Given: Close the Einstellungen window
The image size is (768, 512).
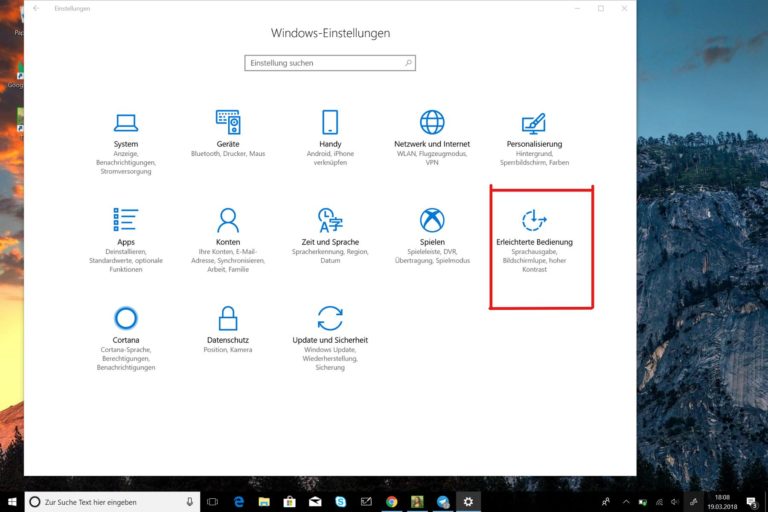Looking at the screenshot, I should point(624,8).
